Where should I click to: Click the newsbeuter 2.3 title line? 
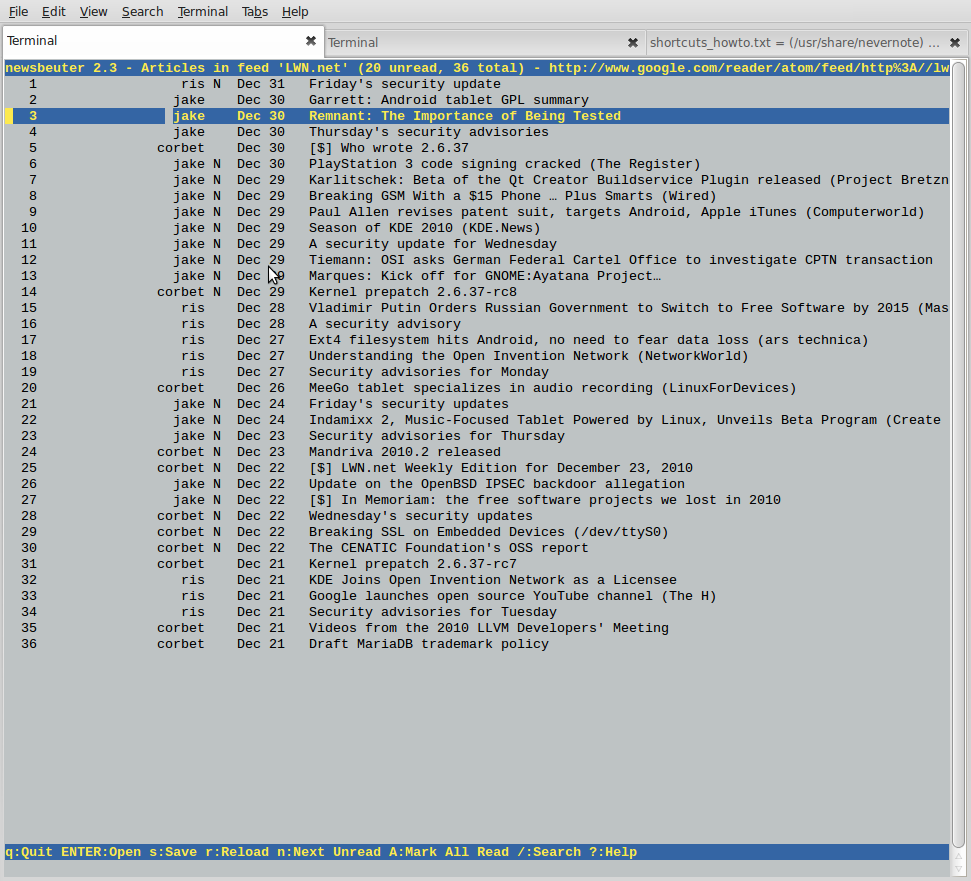(477, 68)
